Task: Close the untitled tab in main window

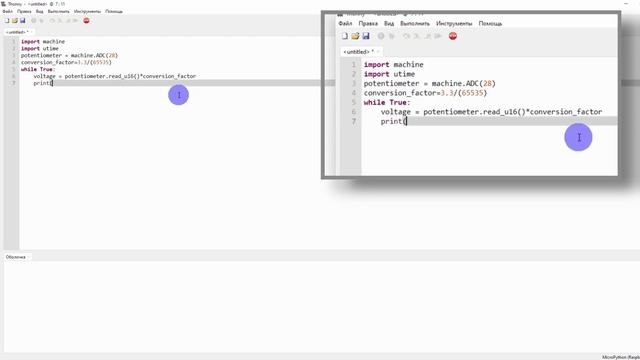Action: click(x=31, y=32)
